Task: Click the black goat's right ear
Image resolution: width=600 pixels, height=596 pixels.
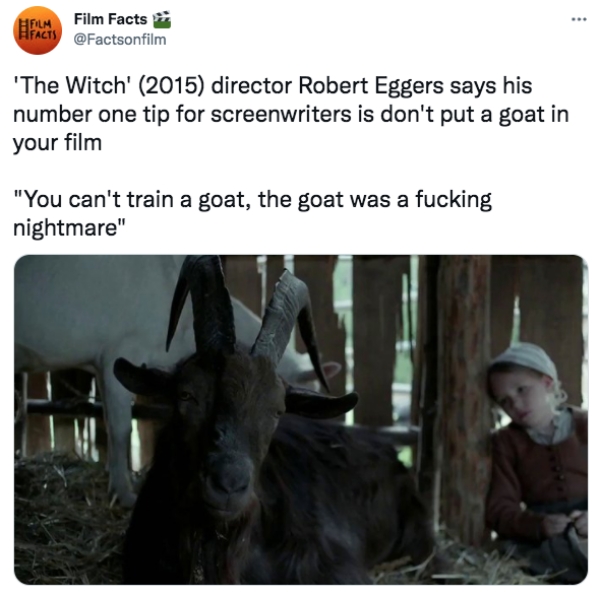Action: coord(321,402)
